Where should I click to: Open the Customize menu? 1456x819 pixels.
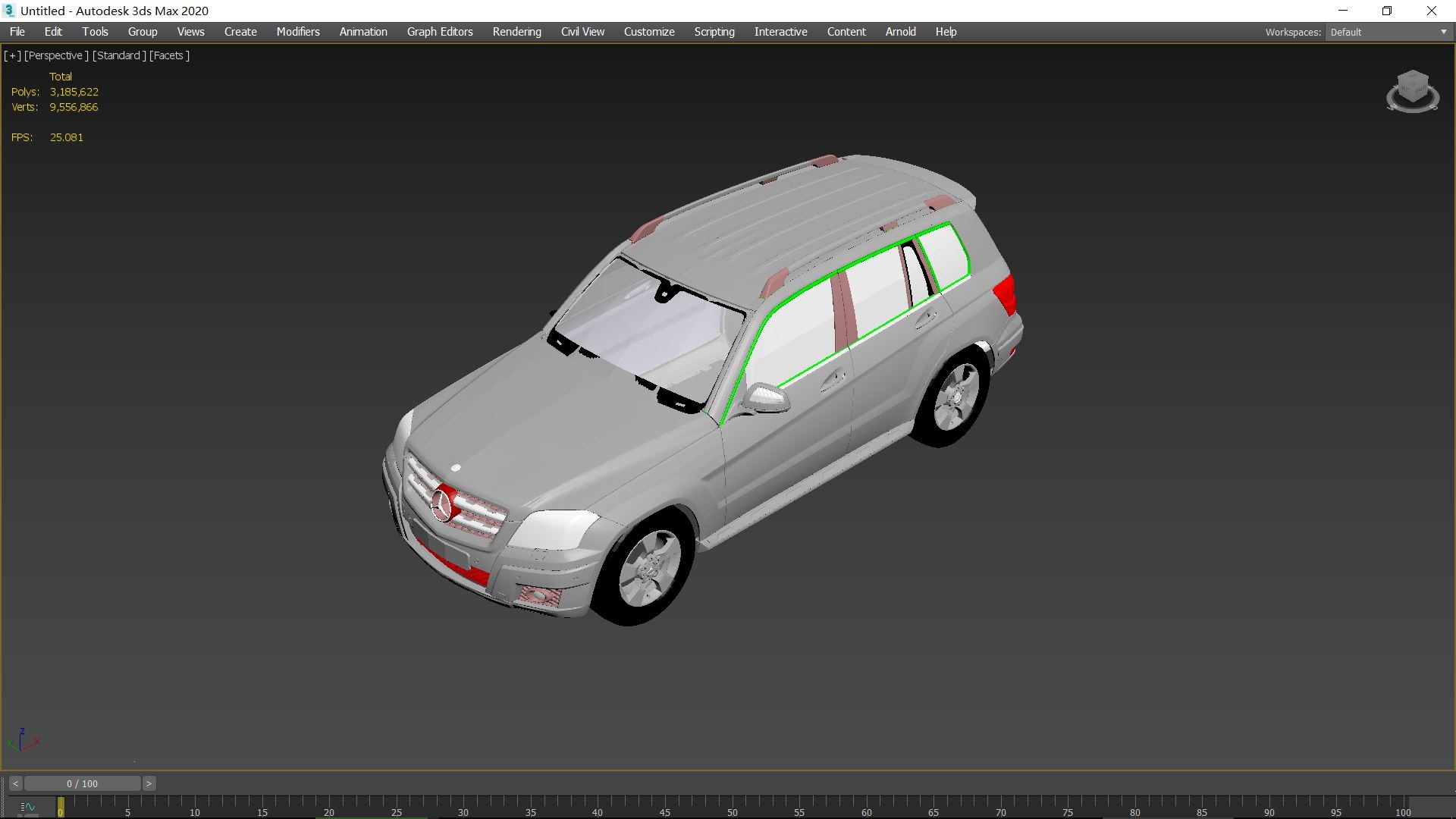[649, 32]
